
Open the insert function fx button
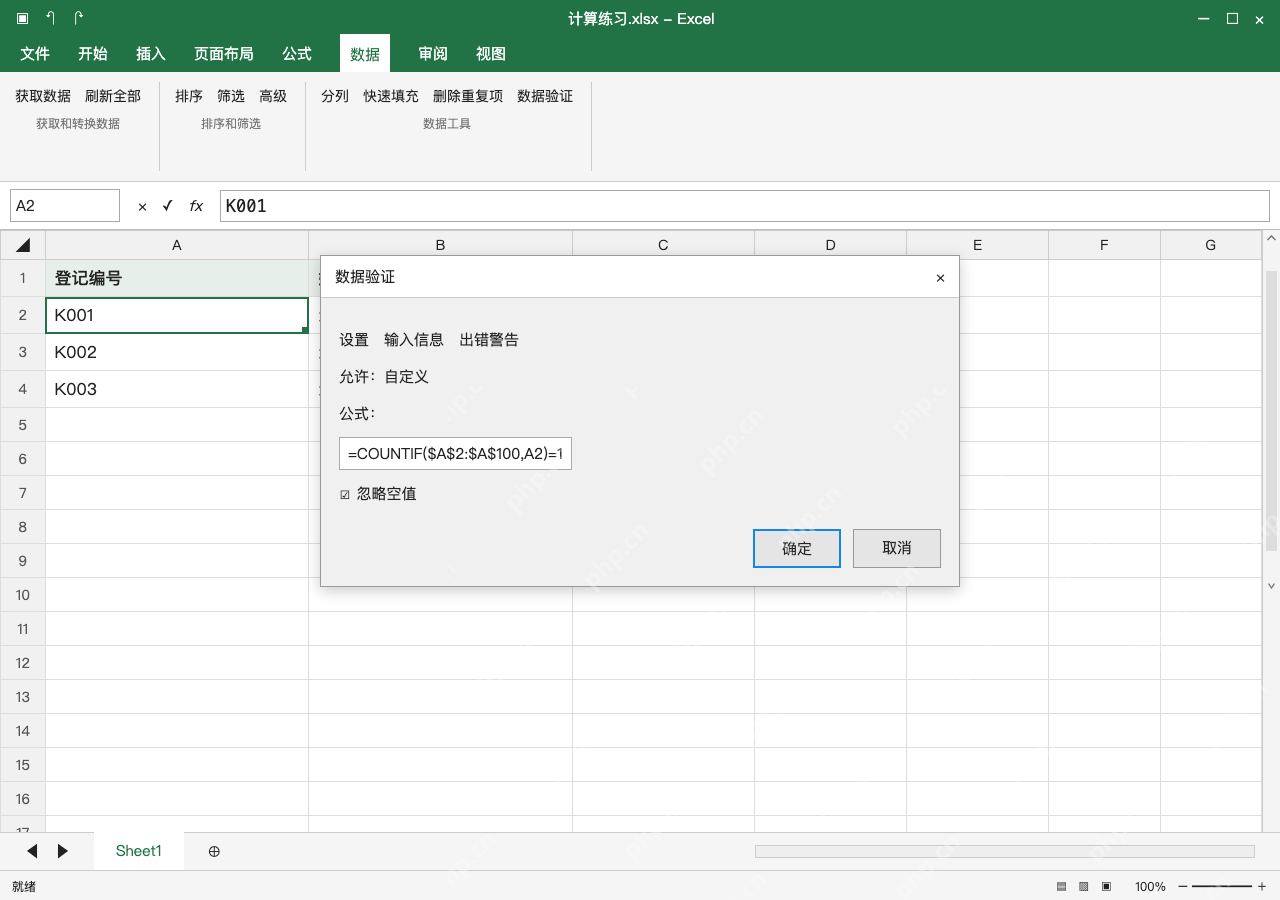coord(196,206)
